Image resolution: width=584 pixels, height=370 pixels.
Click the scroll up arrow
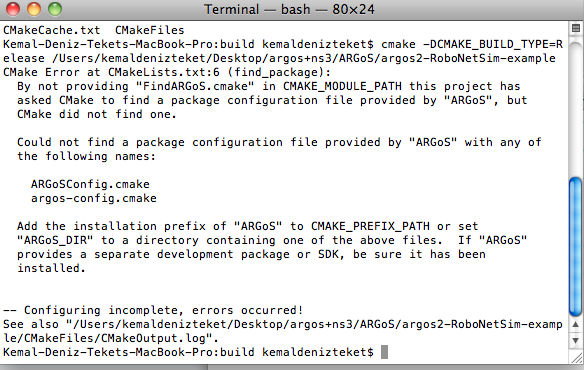click(x=575, y=325)
